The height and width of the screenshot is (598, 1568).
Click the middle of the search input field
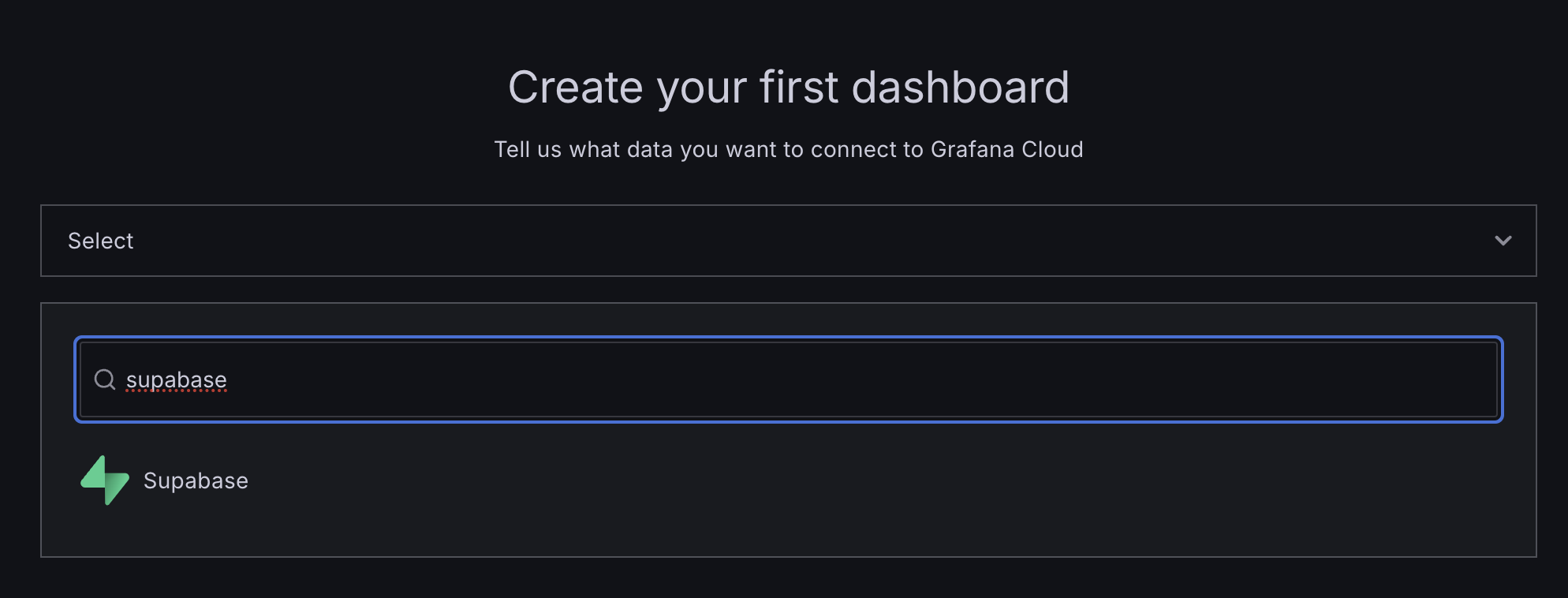789,379
